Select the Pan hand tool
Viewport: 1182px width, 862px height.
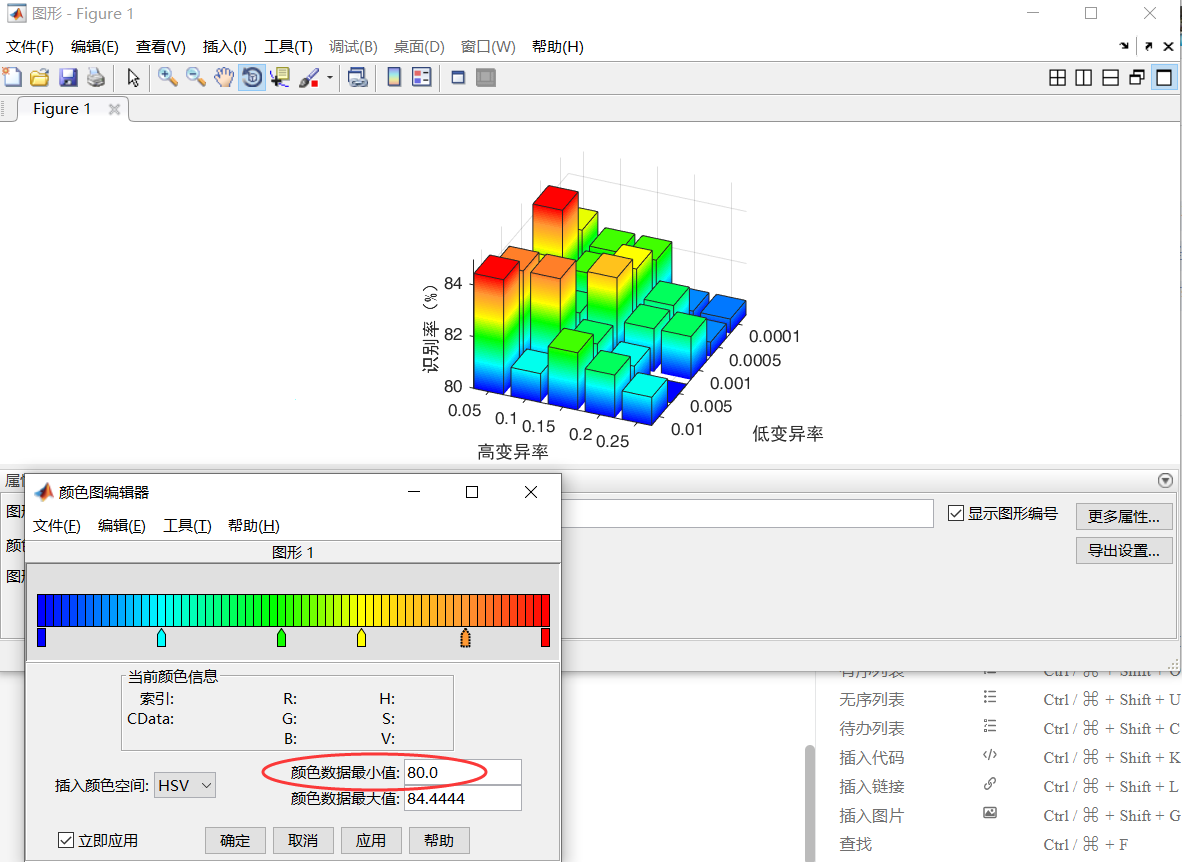tap(224, 77)
